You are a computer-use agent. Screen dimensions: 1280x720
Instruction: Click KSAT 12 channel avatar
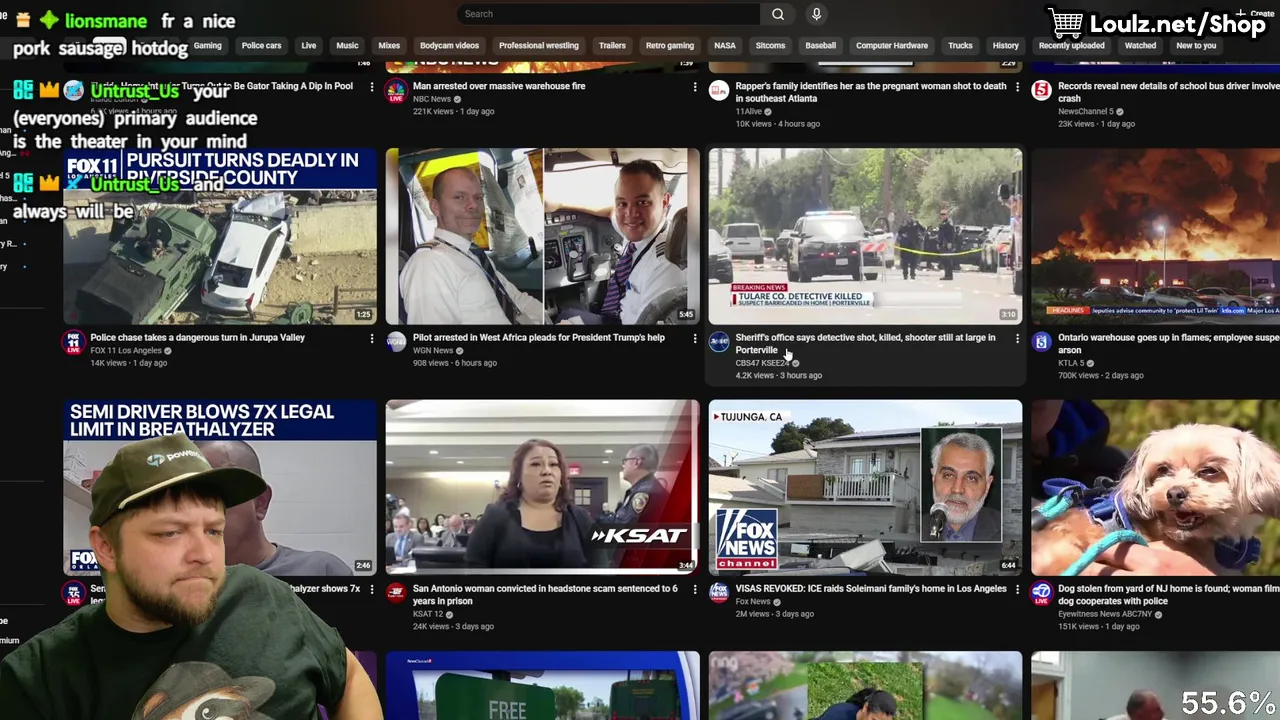[x=396, y=593]
